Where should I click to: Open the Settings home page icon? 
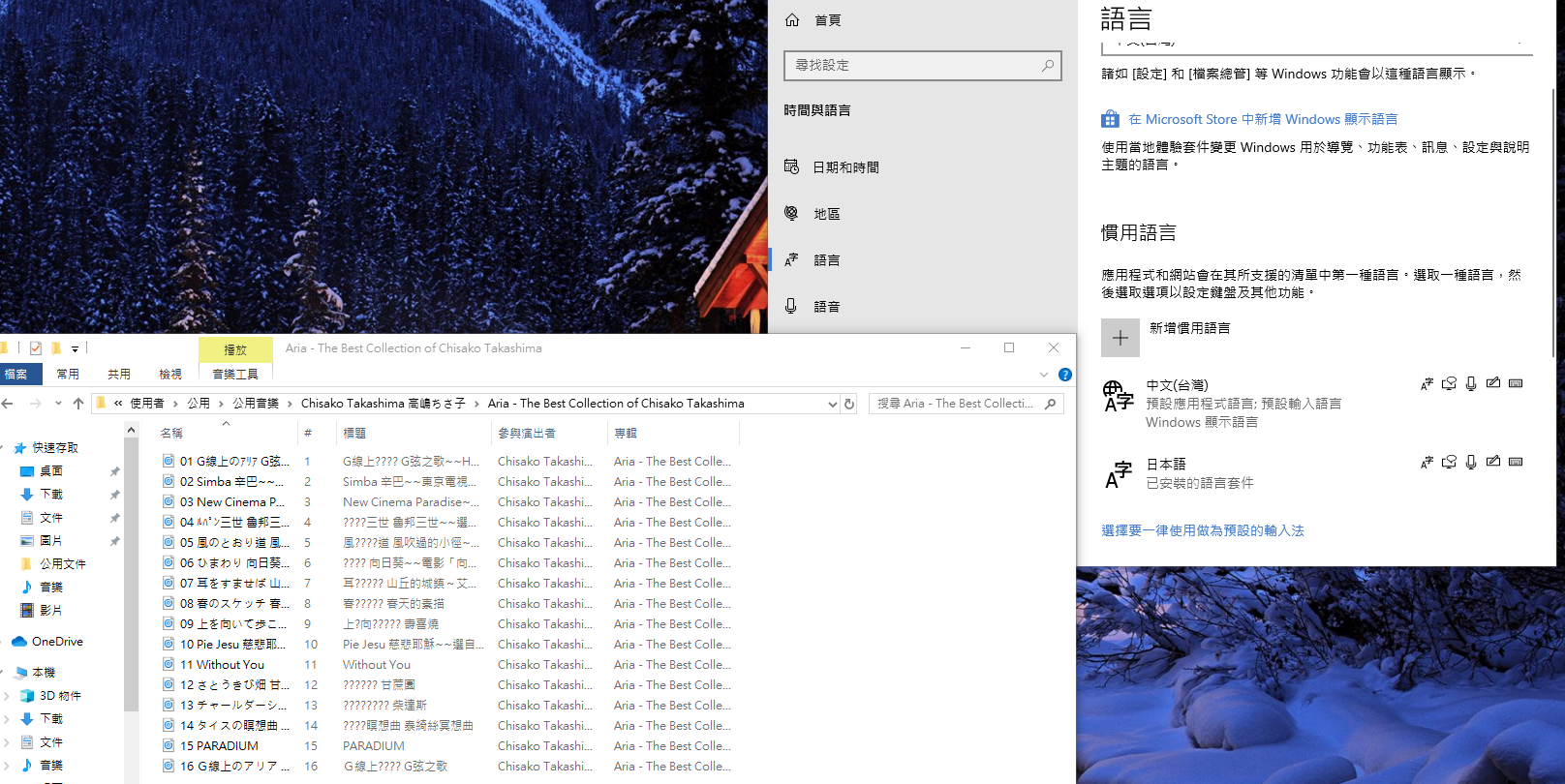pos(792,20)
